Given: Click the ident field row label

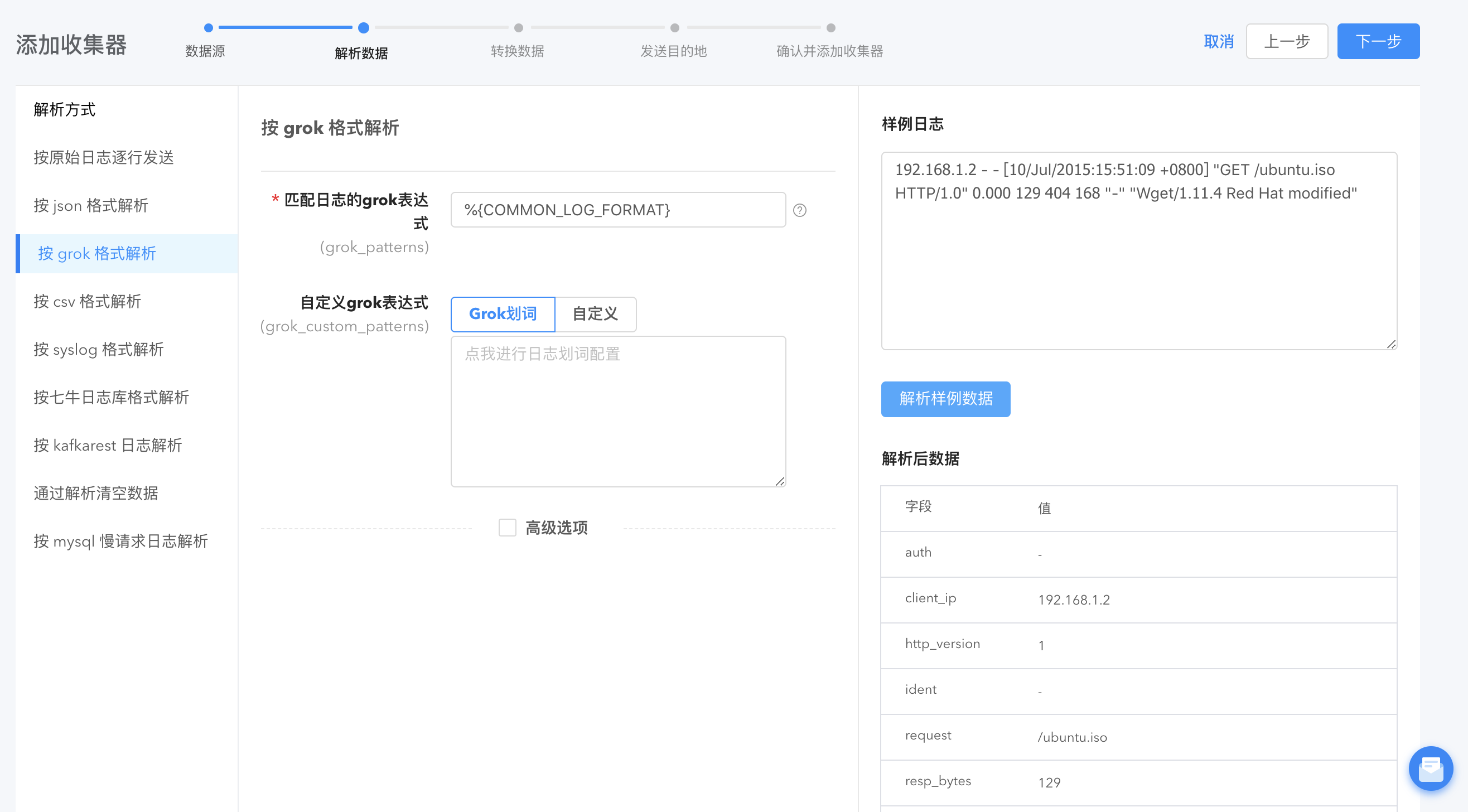Looking at the screenshot, I should [920, 689].
